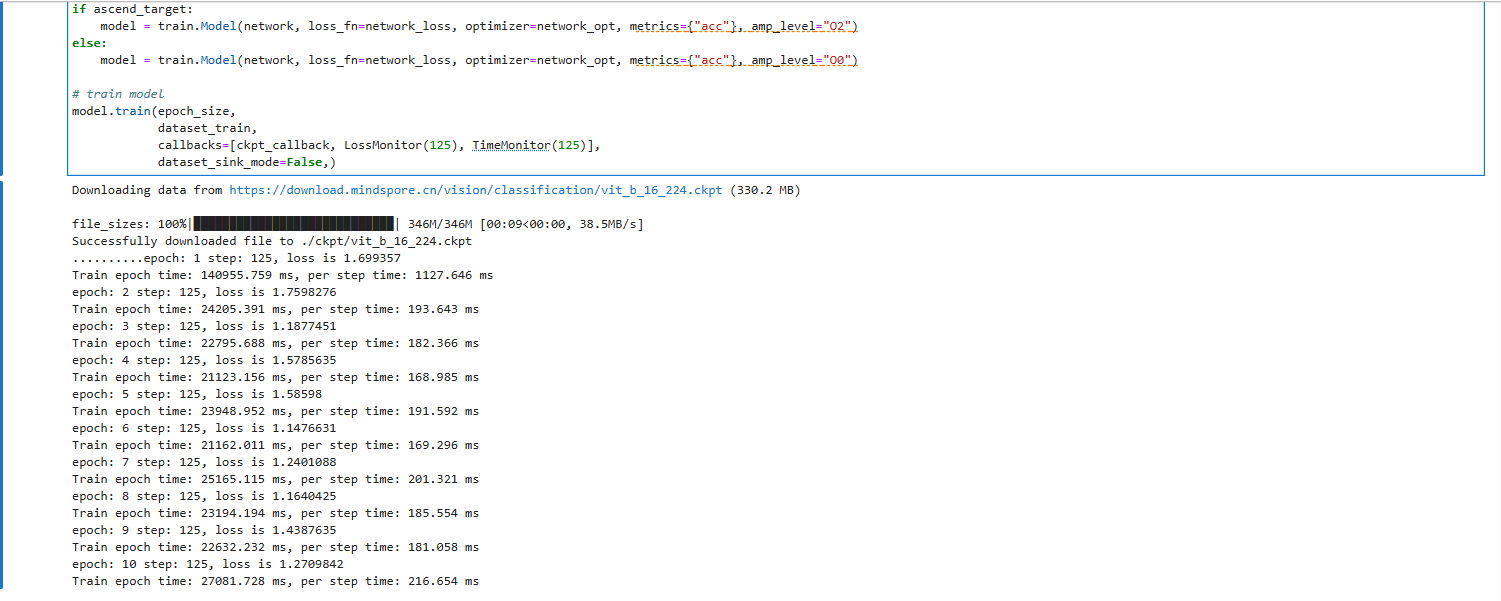The height and width of the screenshot is (601, 1501).
Task: Click 'epoch: 4 step: 125, loss is 1.5785635'
Action: pos(204,360)
